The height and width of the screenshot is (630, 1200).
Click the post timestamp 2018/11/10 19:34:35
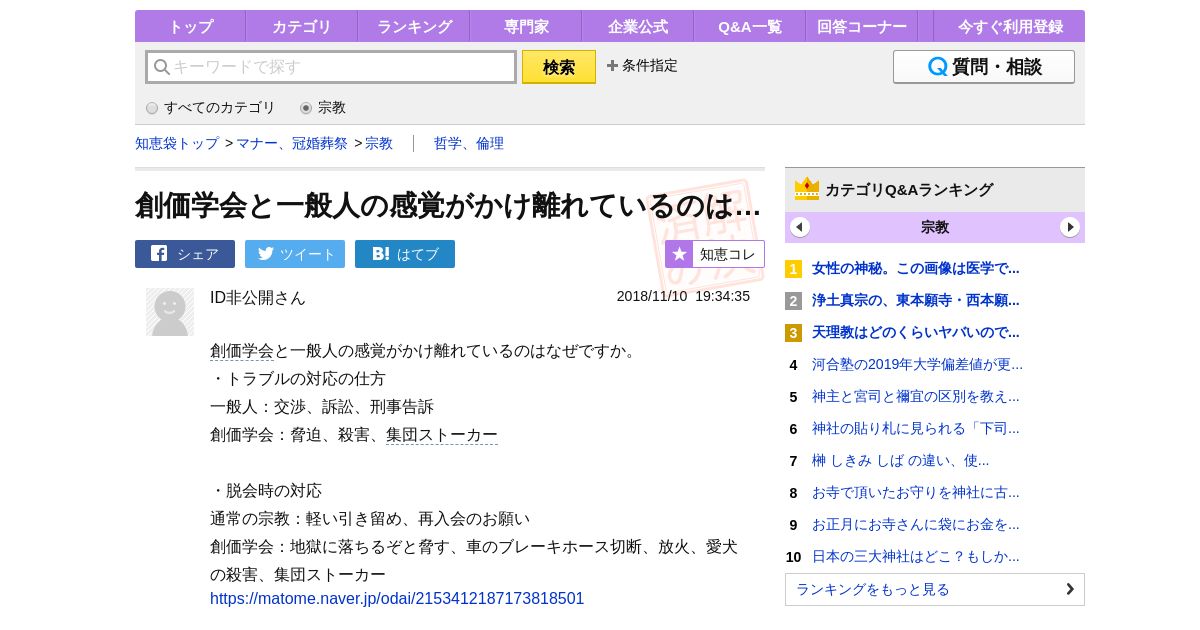683,296
